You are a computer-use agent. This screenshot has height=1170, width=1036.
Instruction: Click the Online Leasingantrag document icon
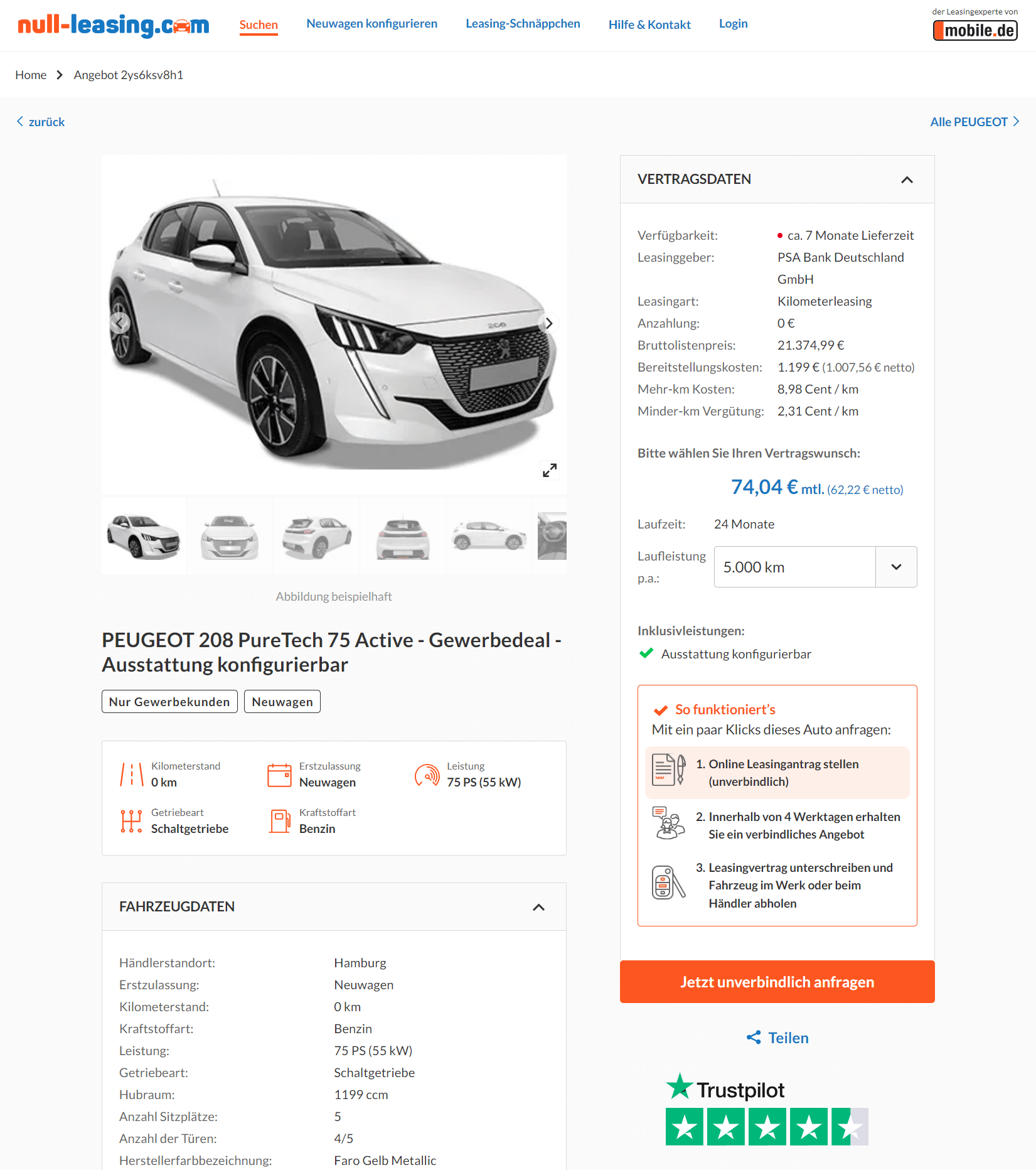click(668, 770)
